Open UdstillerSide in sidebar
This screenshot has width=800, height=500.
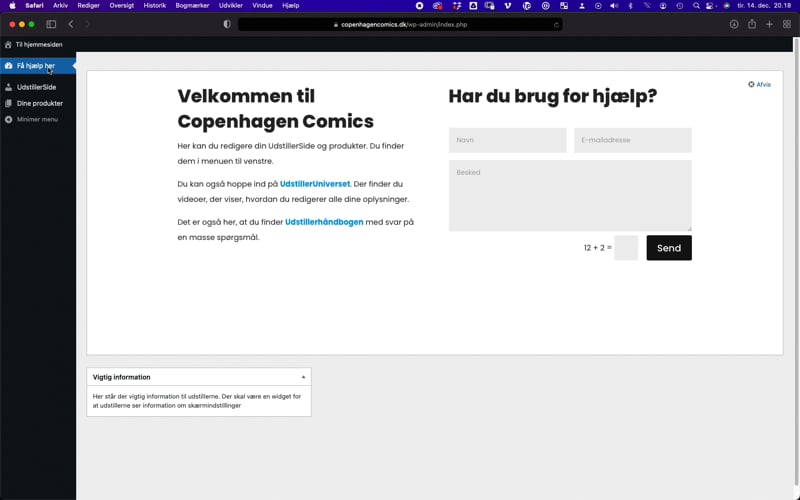(x=38, y=87)
